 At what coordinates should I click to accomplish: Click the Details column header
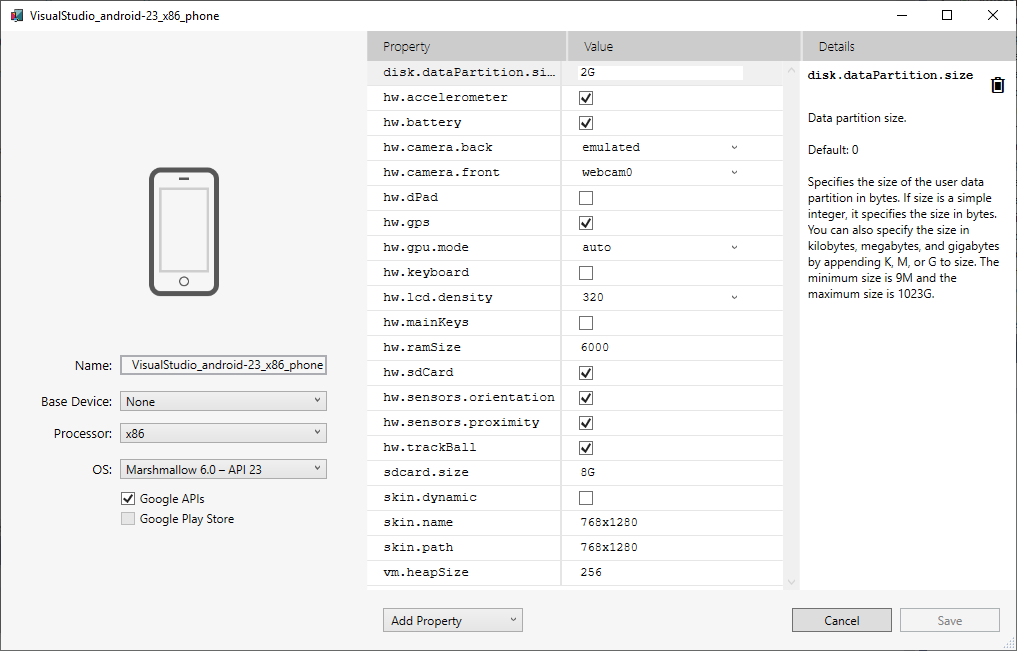point(909,47)
